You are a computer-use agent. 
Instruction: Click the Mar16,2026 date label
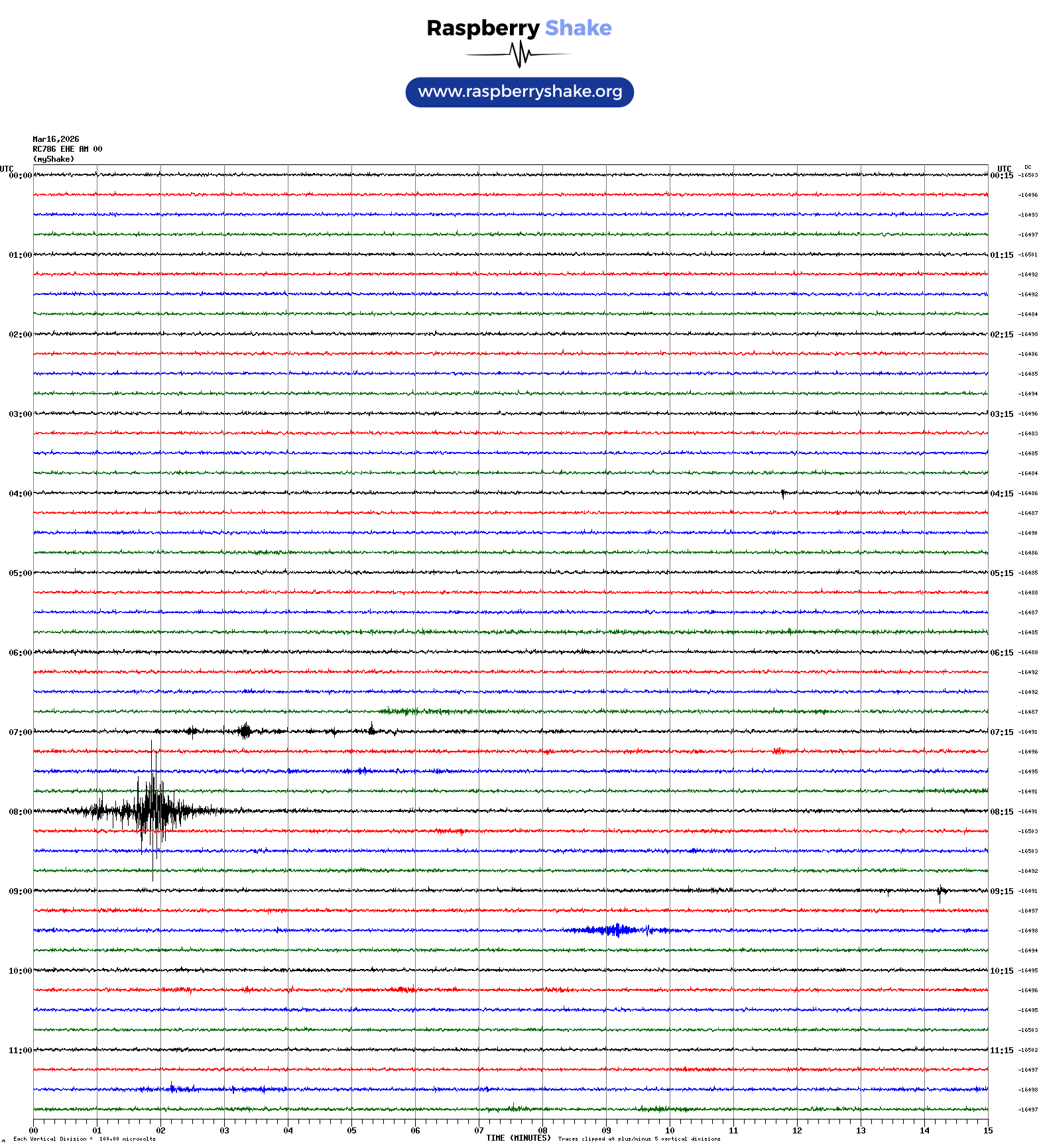(x=56, y=139)
